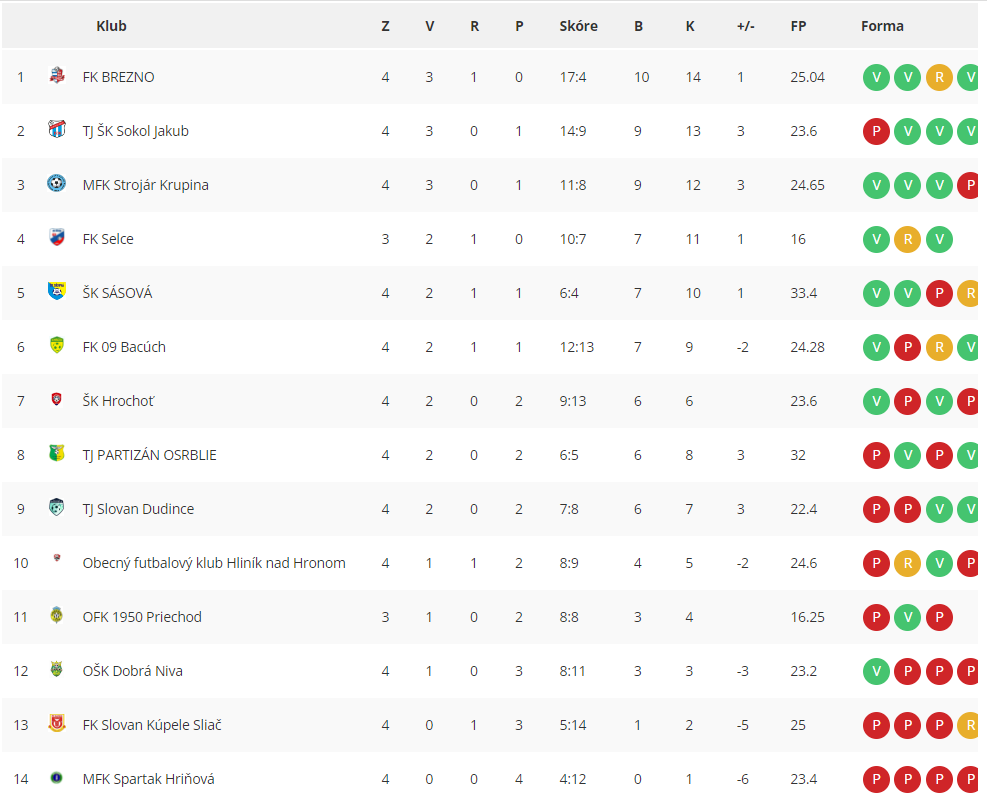The image size is (987, 805).
Task: Click the Forma column header
Action: click(882, 26)
